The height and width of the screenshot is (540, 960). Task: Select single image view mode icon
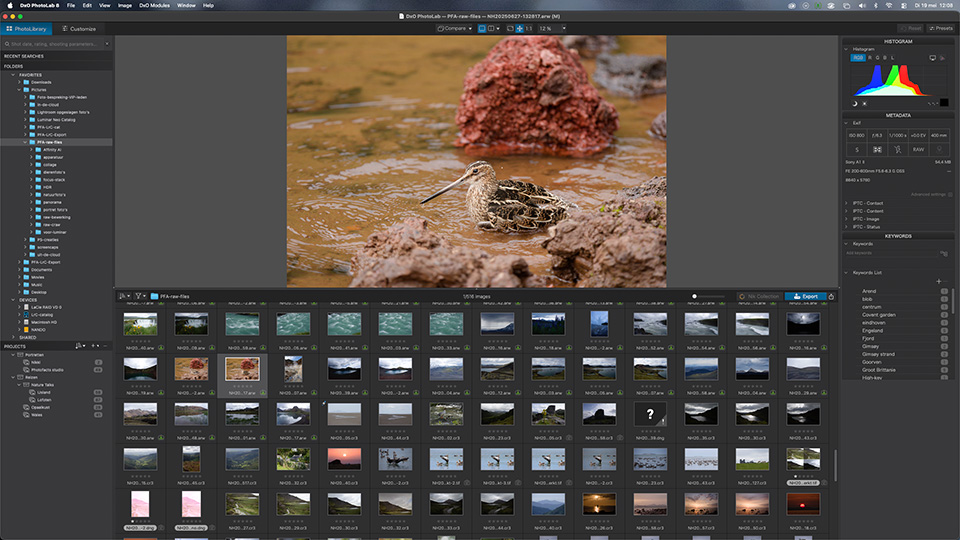[x=482, y=29]
